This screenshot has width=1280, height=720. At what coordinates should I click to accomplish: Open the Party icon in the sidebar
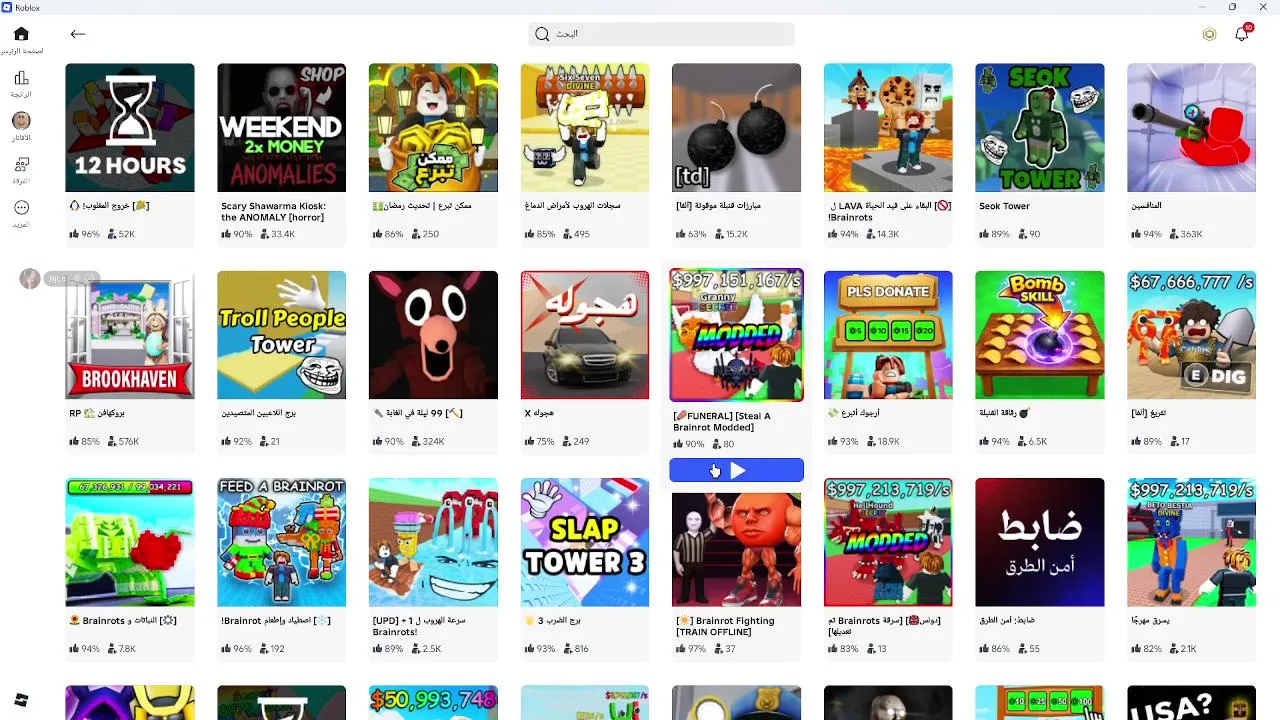point(21,164)
